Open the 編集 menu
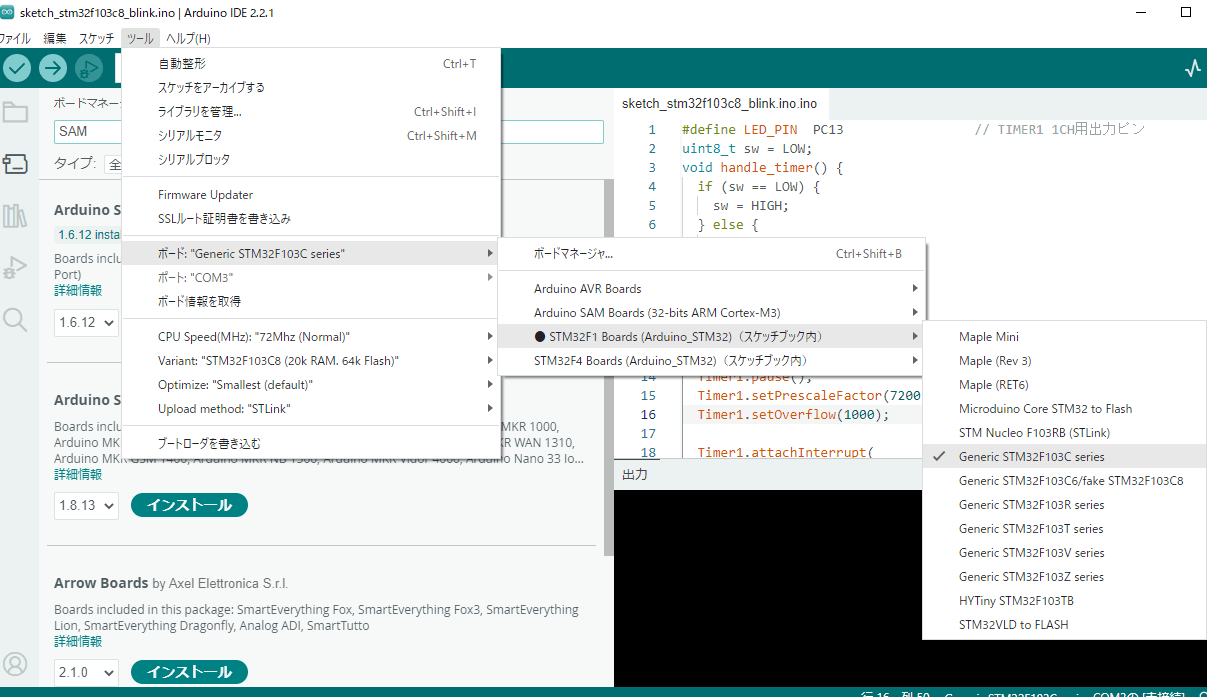 click(55, 38)
